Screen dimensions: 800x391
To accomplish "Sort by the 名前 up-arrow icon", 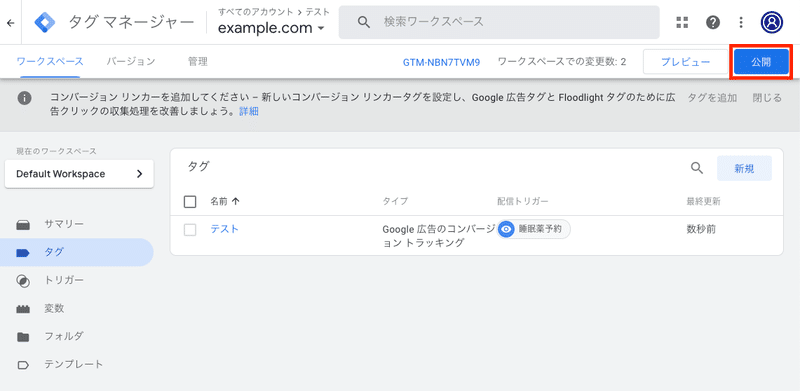I will (x=235, y=201).
